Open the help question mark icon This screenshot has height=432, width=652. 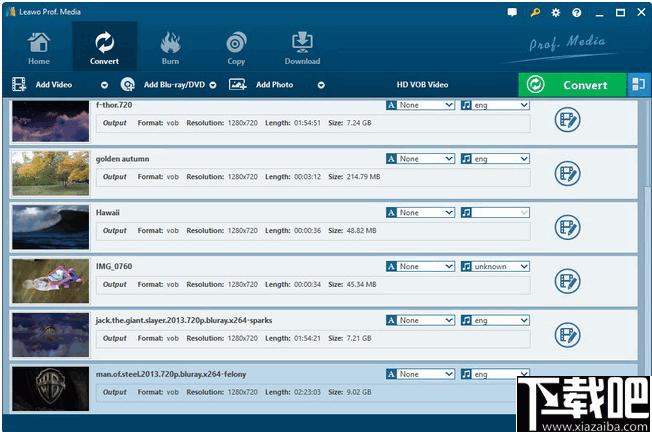click(x=576, y=13)
